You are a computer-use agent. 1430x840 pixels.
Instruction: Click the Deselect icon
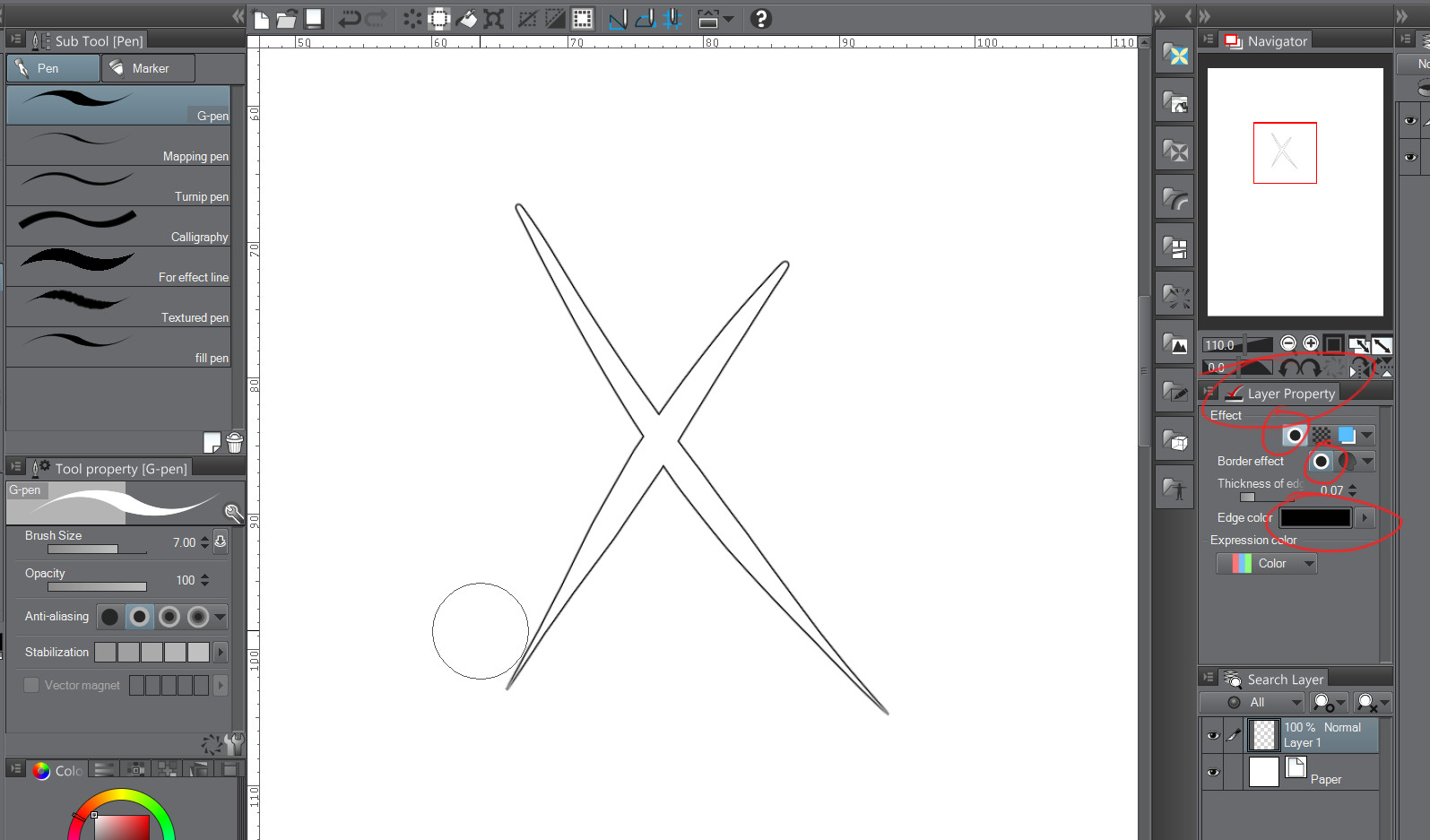point(528,19)
